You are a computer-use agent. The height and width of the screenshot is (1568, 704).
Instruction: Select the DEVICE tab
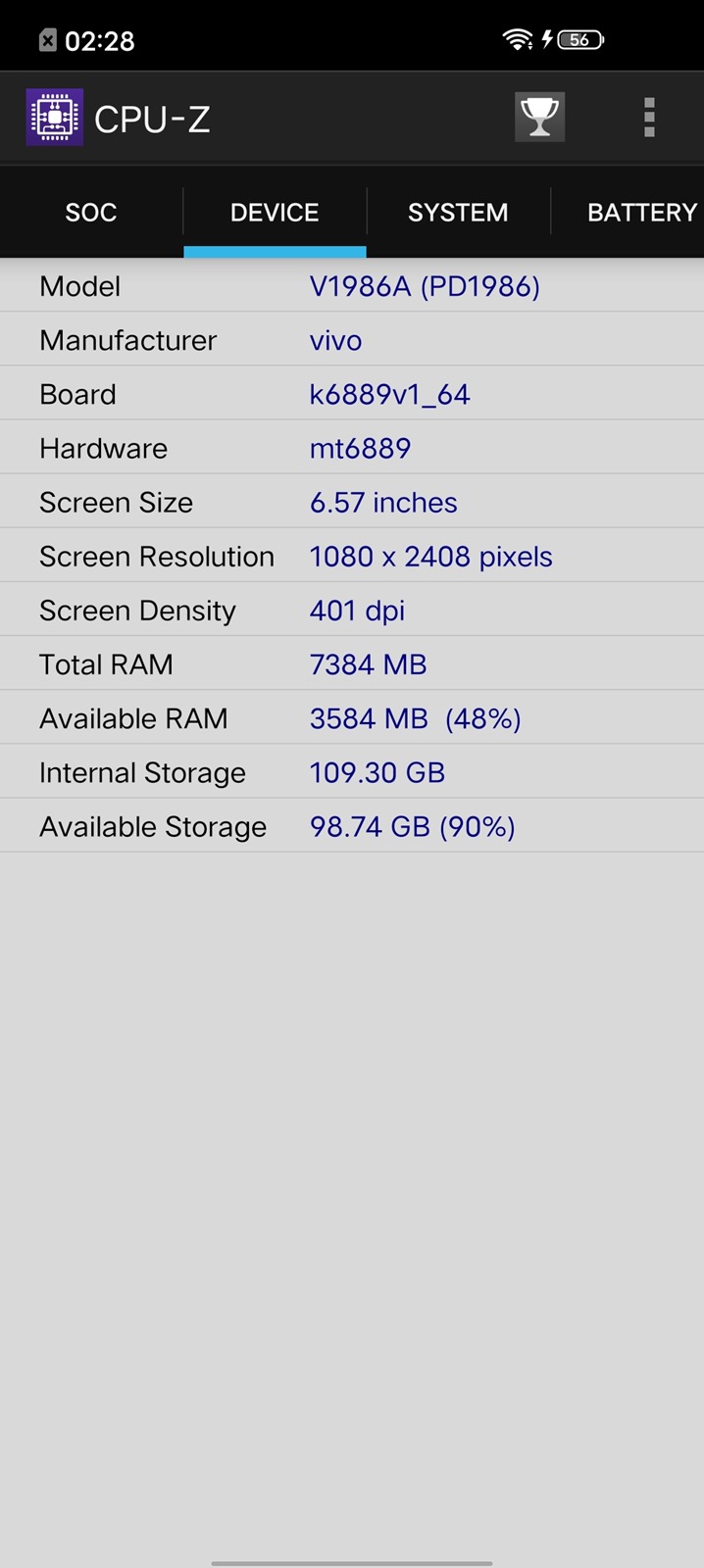275,213
